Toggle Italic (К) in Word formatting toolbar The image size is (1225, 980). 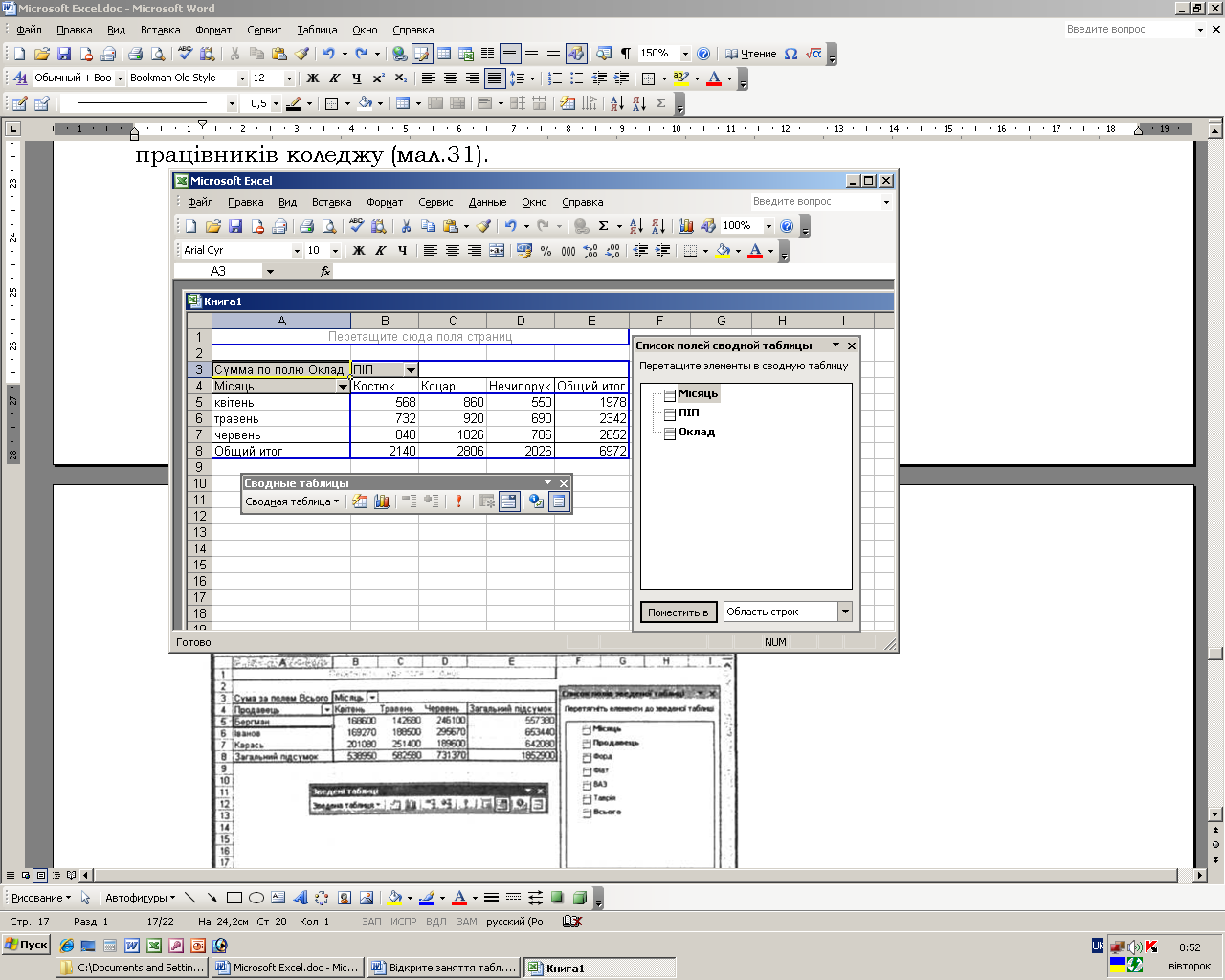pyautogui.click(x=334, y=78)
